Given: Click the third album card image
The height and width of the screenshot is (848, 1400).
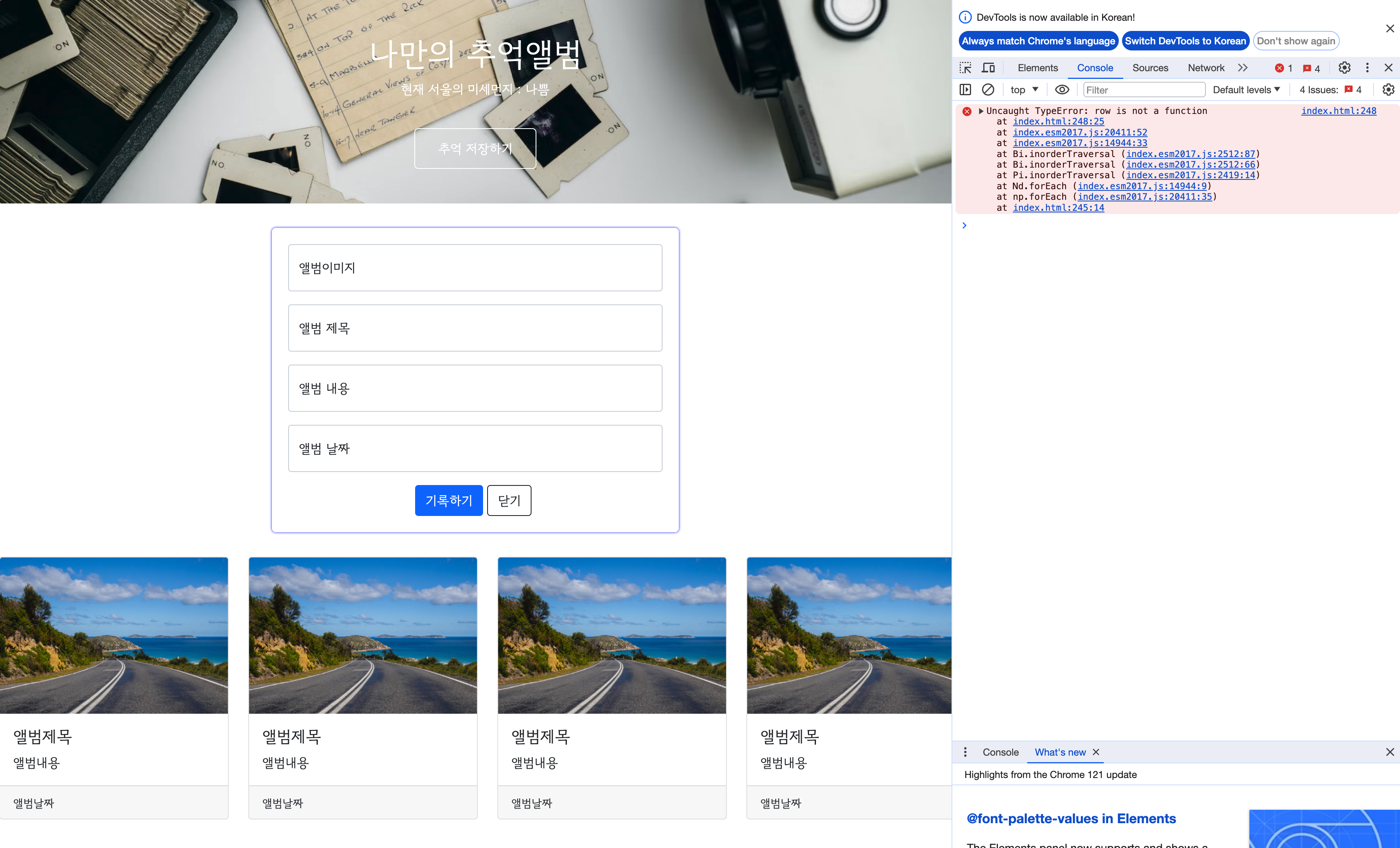Looking at the screenshot, I should point(612,635).
